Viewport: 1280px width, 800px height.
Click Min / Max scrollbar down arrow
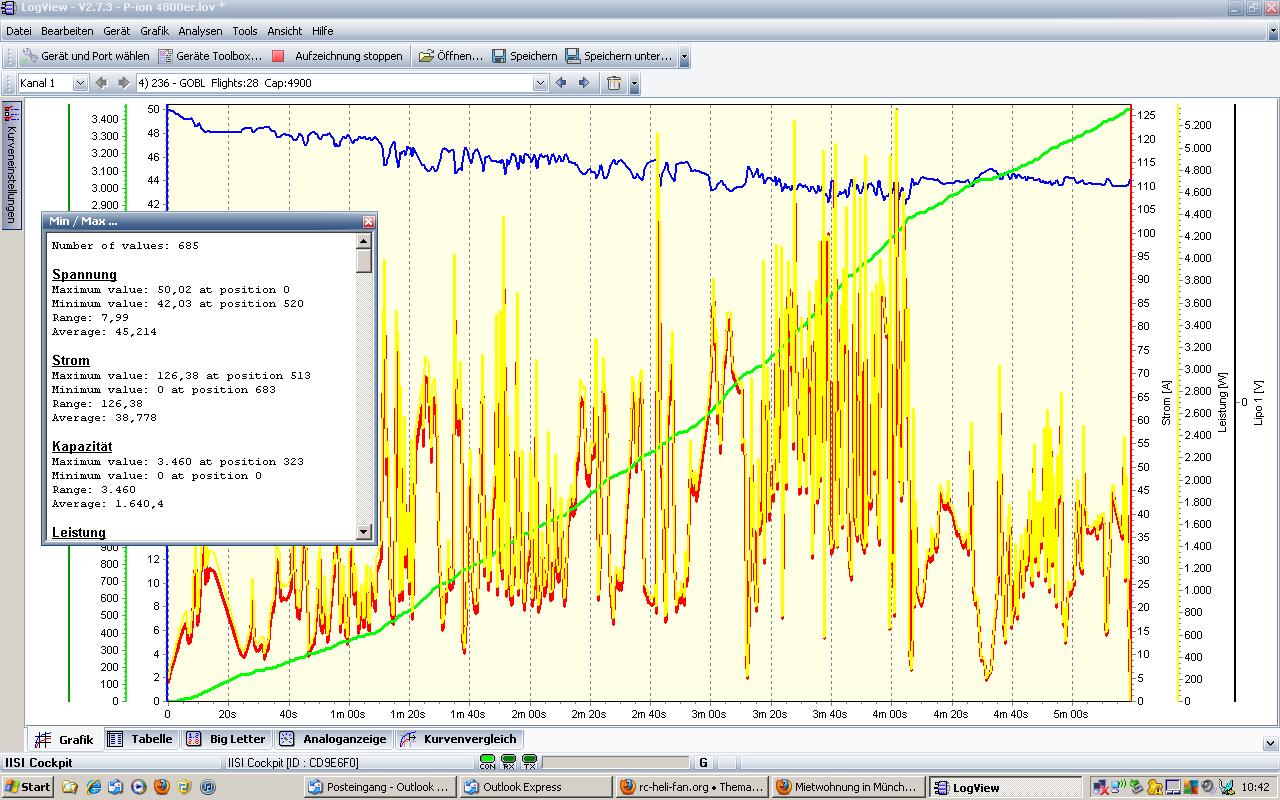(363, 533)
